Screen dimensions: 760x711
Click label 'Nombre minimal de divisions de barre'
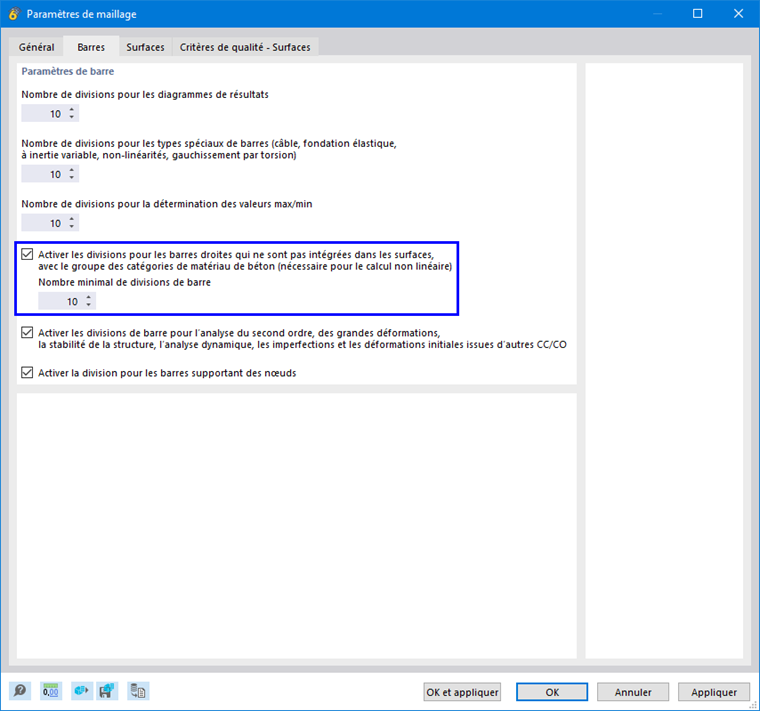pos(125,282)
